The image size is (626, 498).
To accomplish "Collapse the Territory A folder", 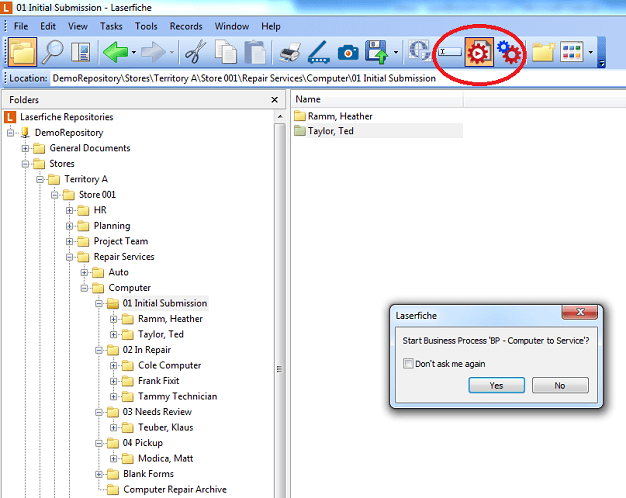I will [x=40, y=179].
